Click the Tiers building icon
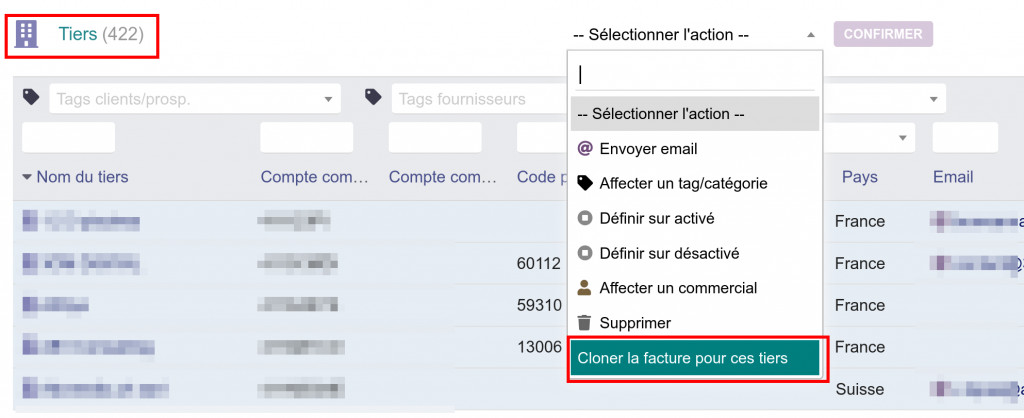Viewport: 1024px width, 418px height. (x=27, y=35)
